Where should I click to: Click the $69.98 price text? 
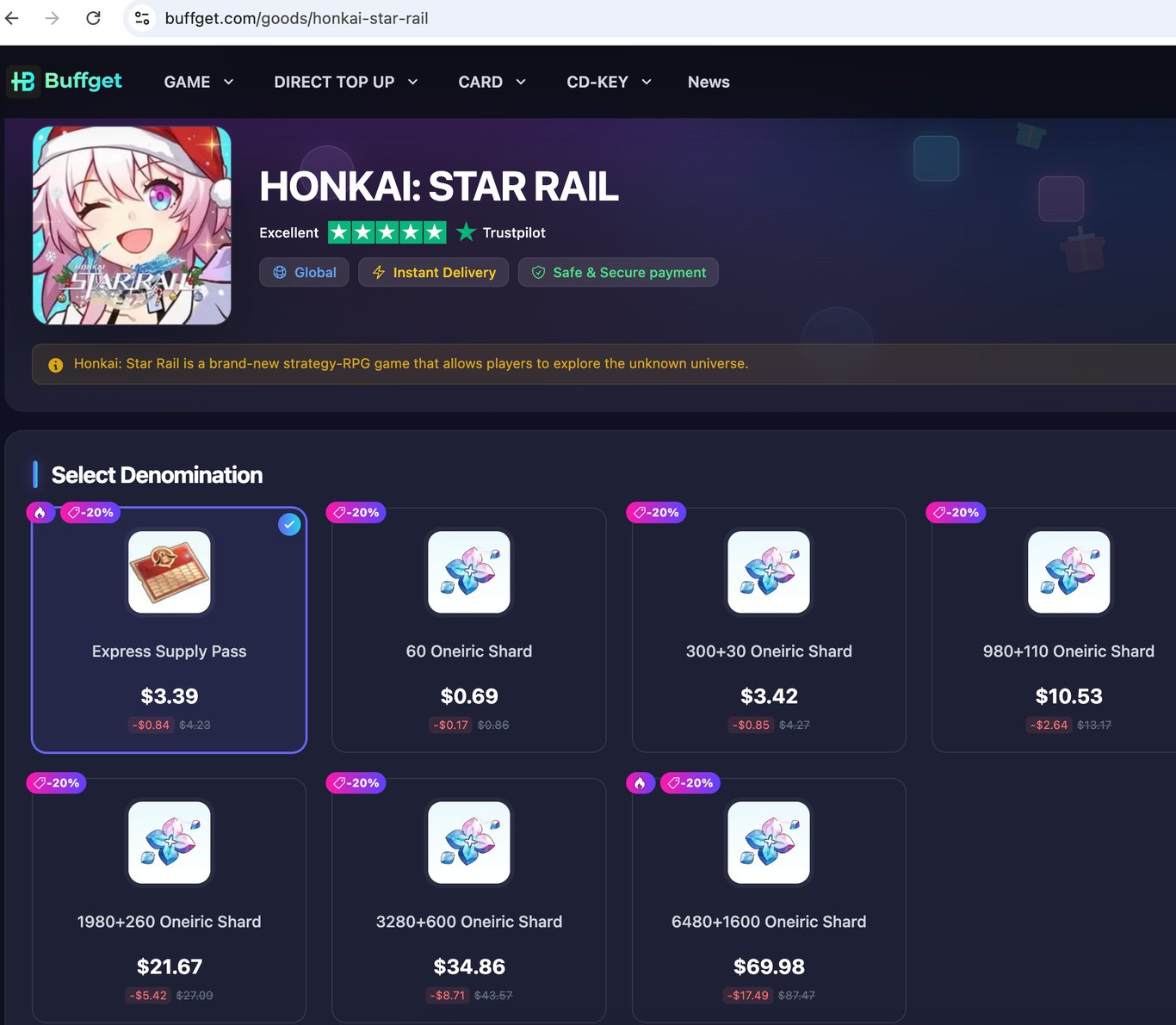(769, 966)
